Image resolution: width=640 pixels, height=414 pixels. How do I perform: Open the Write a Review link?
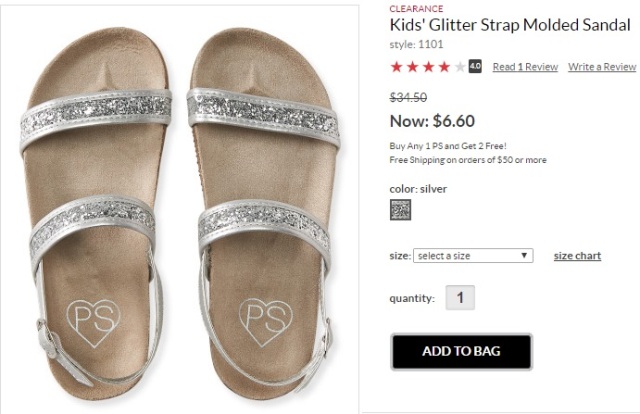click(x=602, y=67)
